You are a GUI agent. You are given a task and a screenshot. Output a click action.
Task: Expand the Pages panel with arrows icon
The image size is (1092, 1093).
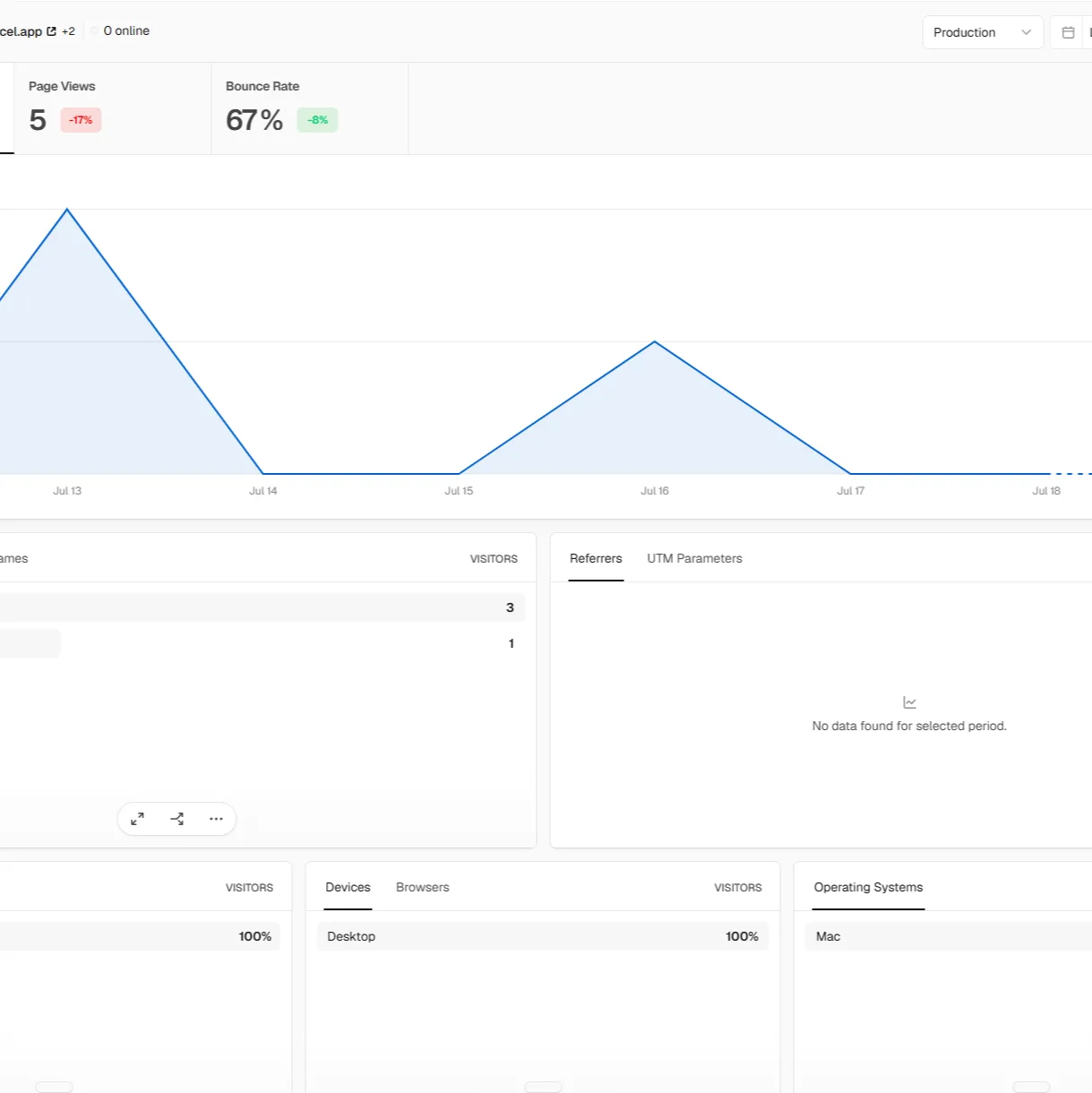coord(137,819)
